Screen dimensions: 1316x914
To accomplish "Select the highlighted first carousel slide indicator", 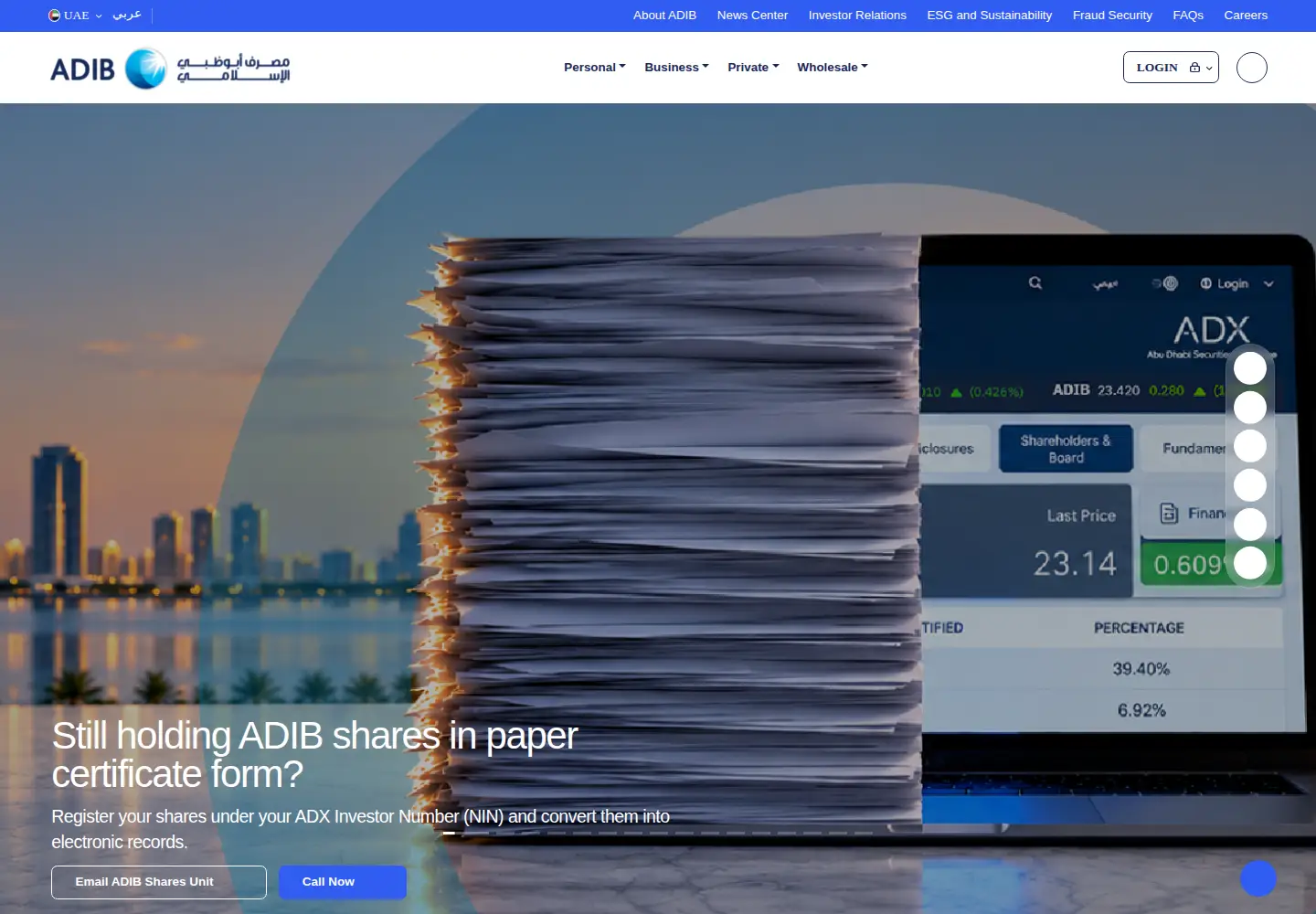I will click(x=449, y=833).
